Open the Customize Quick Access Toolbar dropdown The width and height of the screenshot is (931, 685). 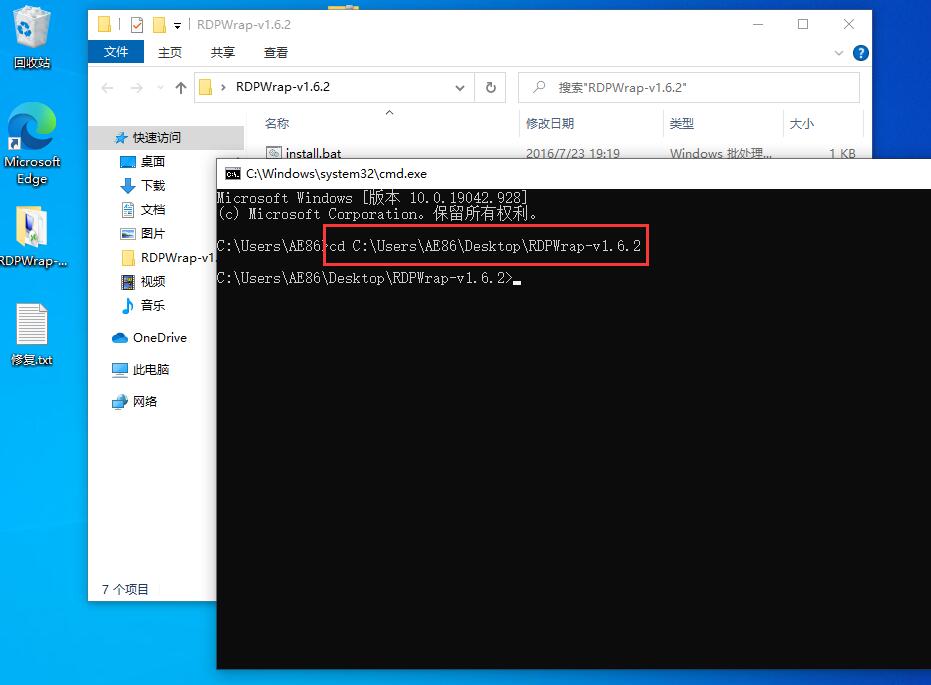(177, 26)
